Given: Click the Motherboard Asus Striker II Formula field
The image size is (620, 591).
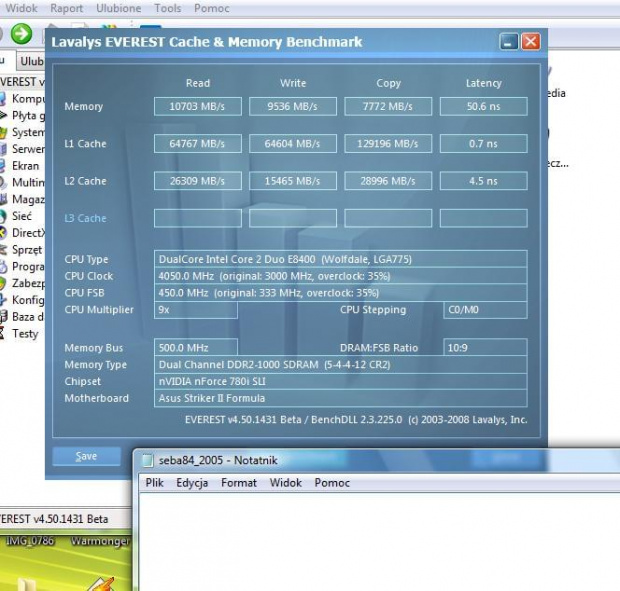Looking at the screenshot, I should [340, 398].
